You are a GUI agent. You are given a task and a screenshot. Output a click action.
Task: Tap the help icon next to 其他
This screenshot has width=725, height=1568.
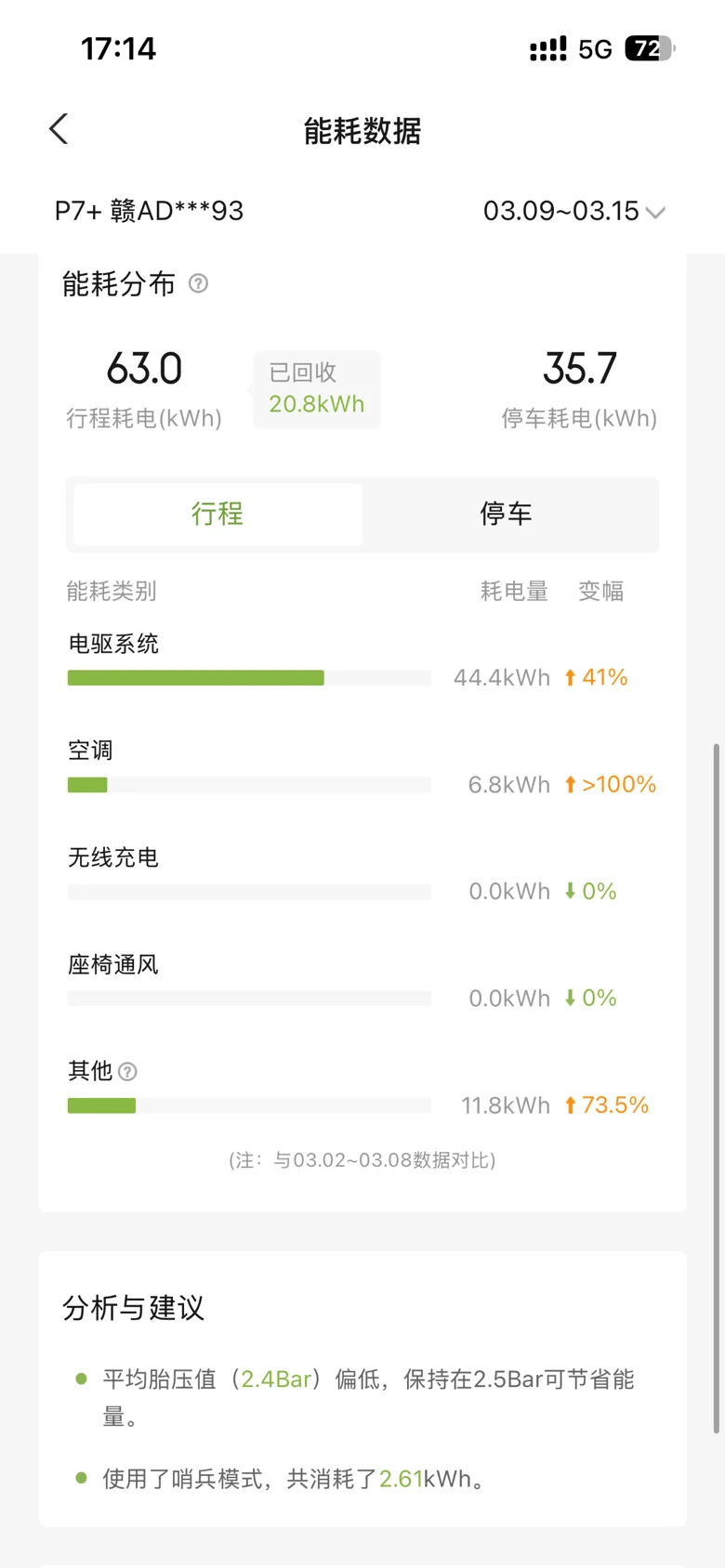(128, 1072)
